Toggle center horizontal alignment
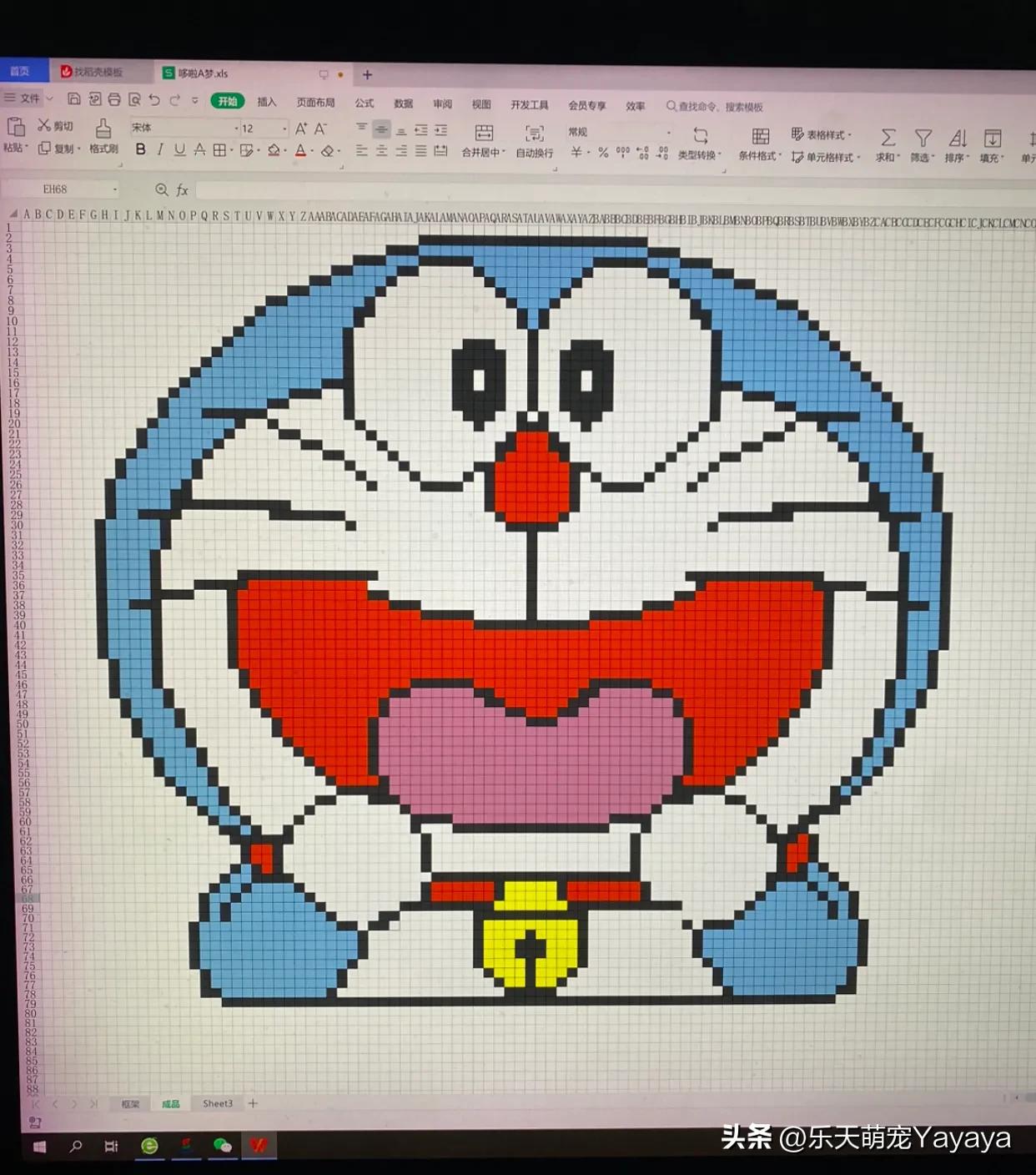Viewport: 1036px width, 1175px height. coord(381,150)
